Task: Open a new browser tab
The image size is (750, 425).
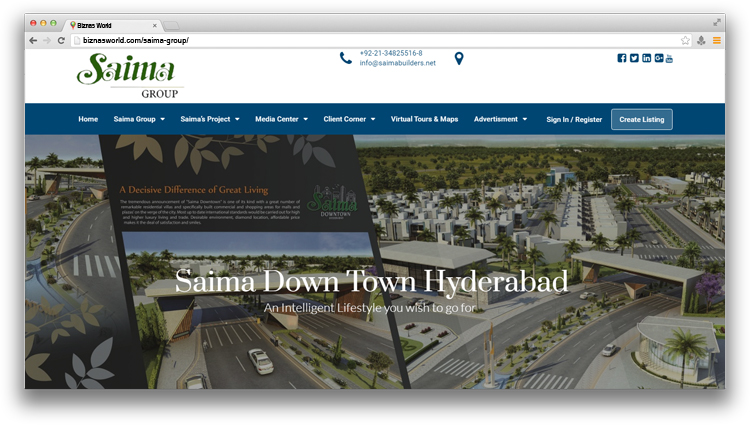Action: point(171,25)
